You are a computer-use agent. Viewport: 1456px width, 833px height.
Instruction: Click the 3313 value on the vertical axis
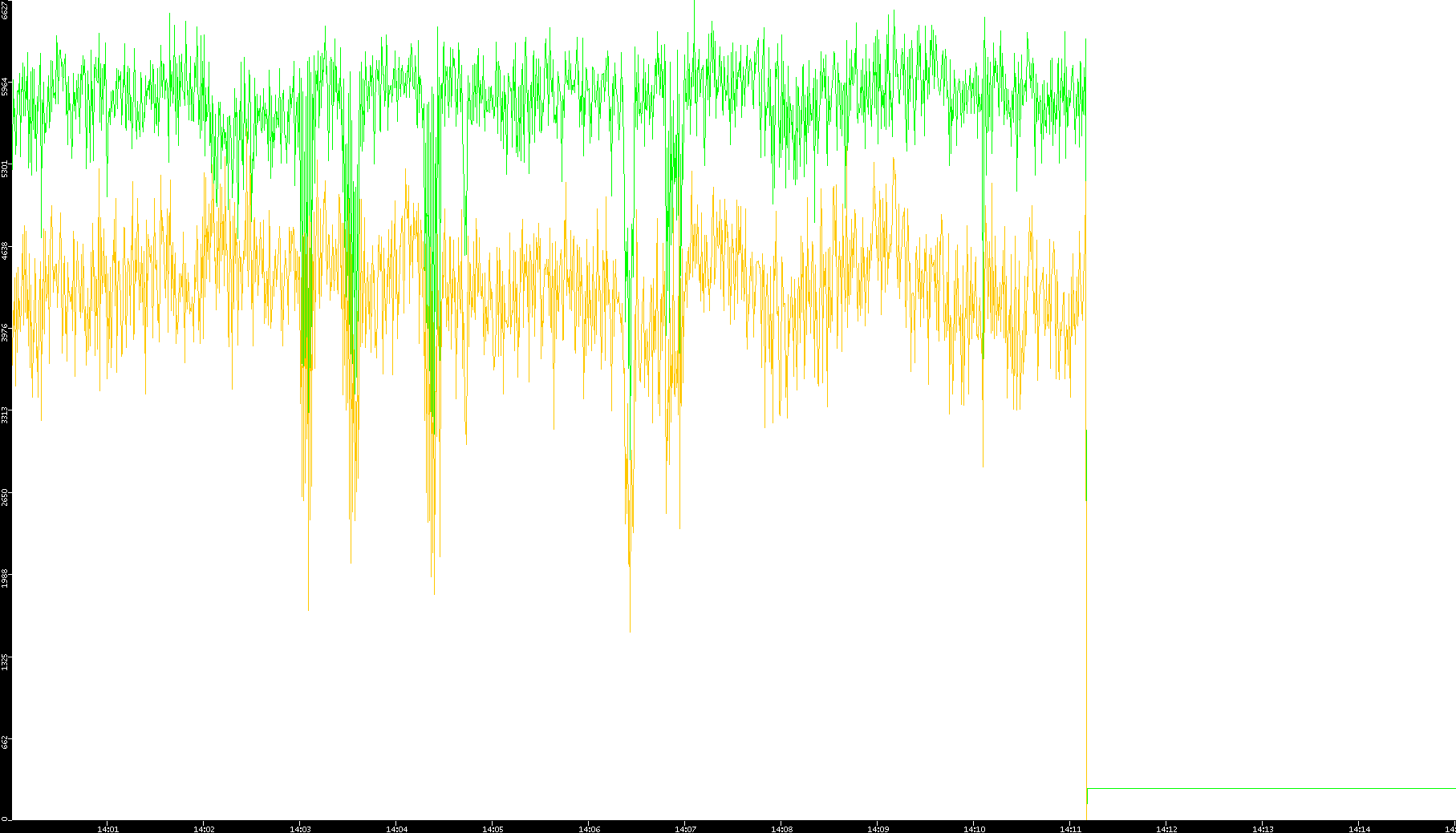click(x=5, y=415)
